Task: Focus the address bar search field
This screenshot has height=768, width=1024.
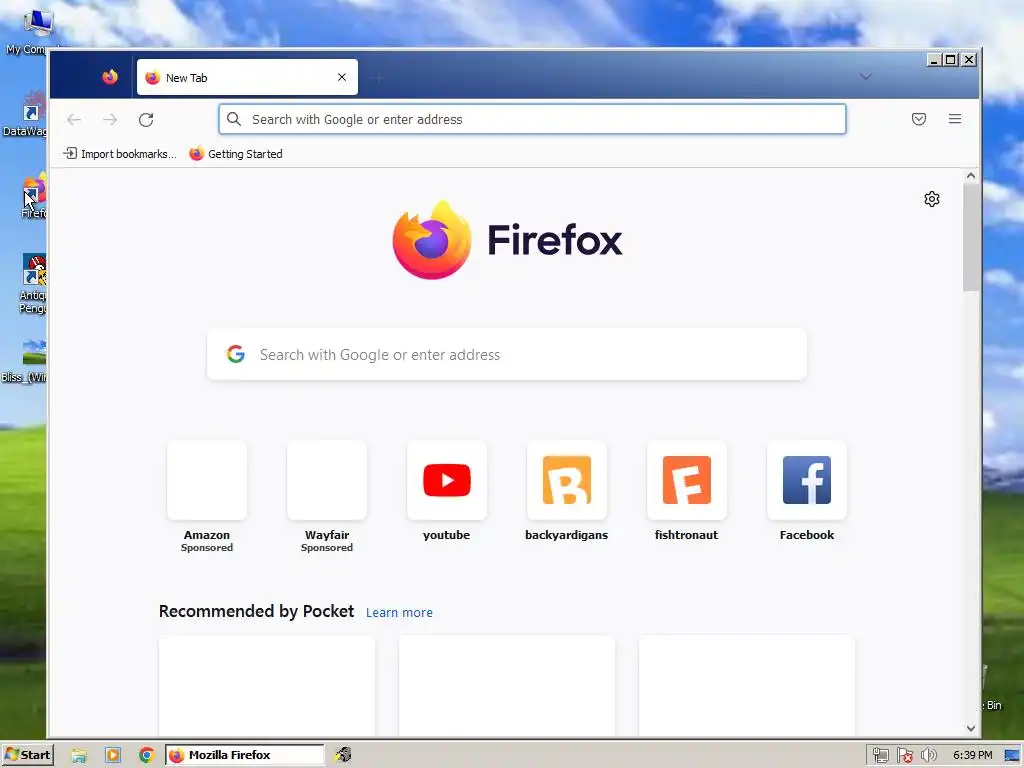Action: tap(532, 119)
